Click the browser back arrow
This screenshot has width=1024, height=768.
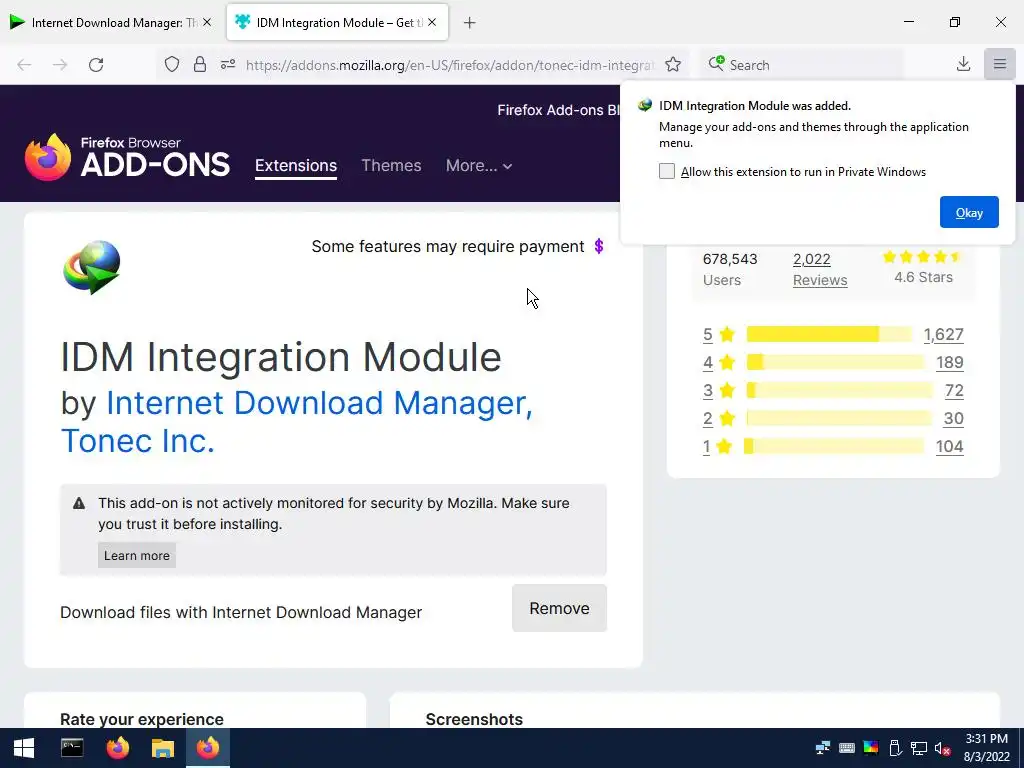coord(24,65)
